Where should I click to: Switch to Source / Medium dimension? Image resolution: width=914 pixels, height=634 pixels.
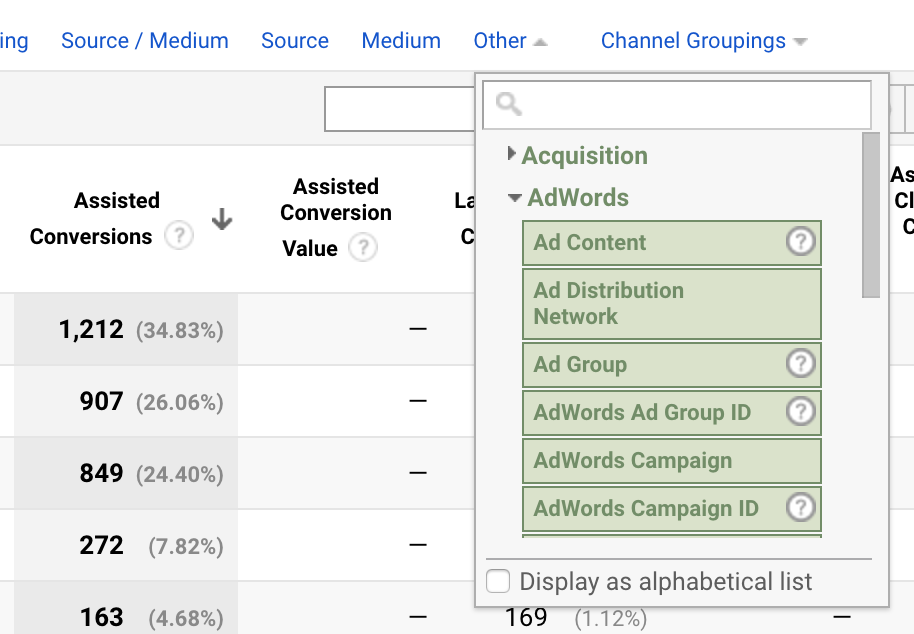click(x=145, y=41)
